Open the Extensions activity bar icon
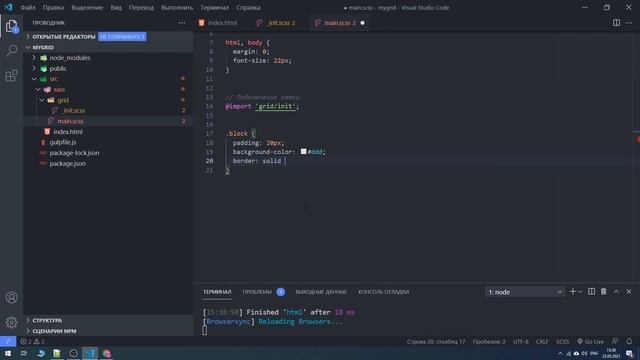Screen dimensions: 640x360 click(x=11, y=76)
